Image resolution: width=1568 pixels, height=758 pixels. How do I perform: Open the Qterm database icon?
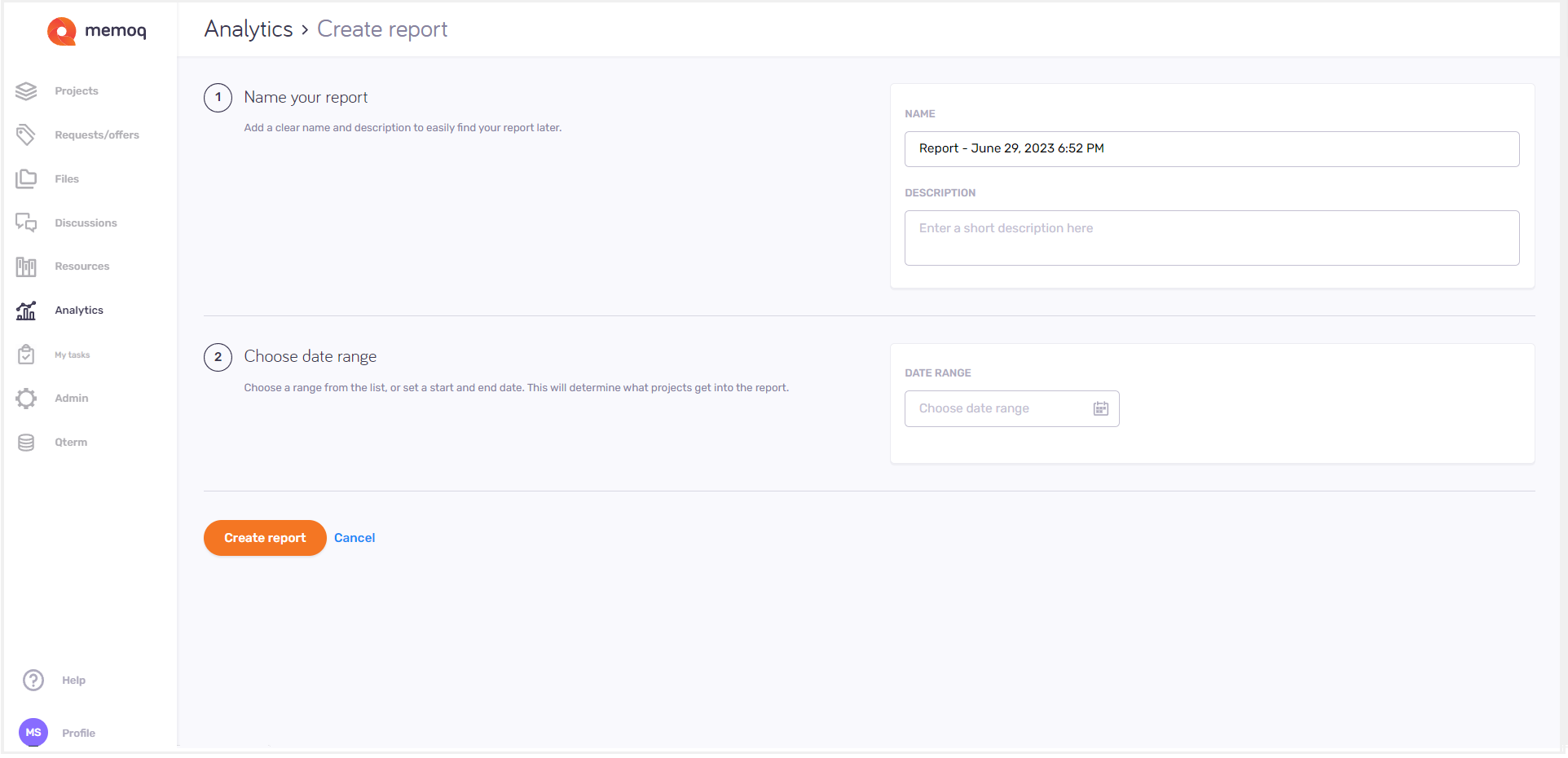click(26, 443)
